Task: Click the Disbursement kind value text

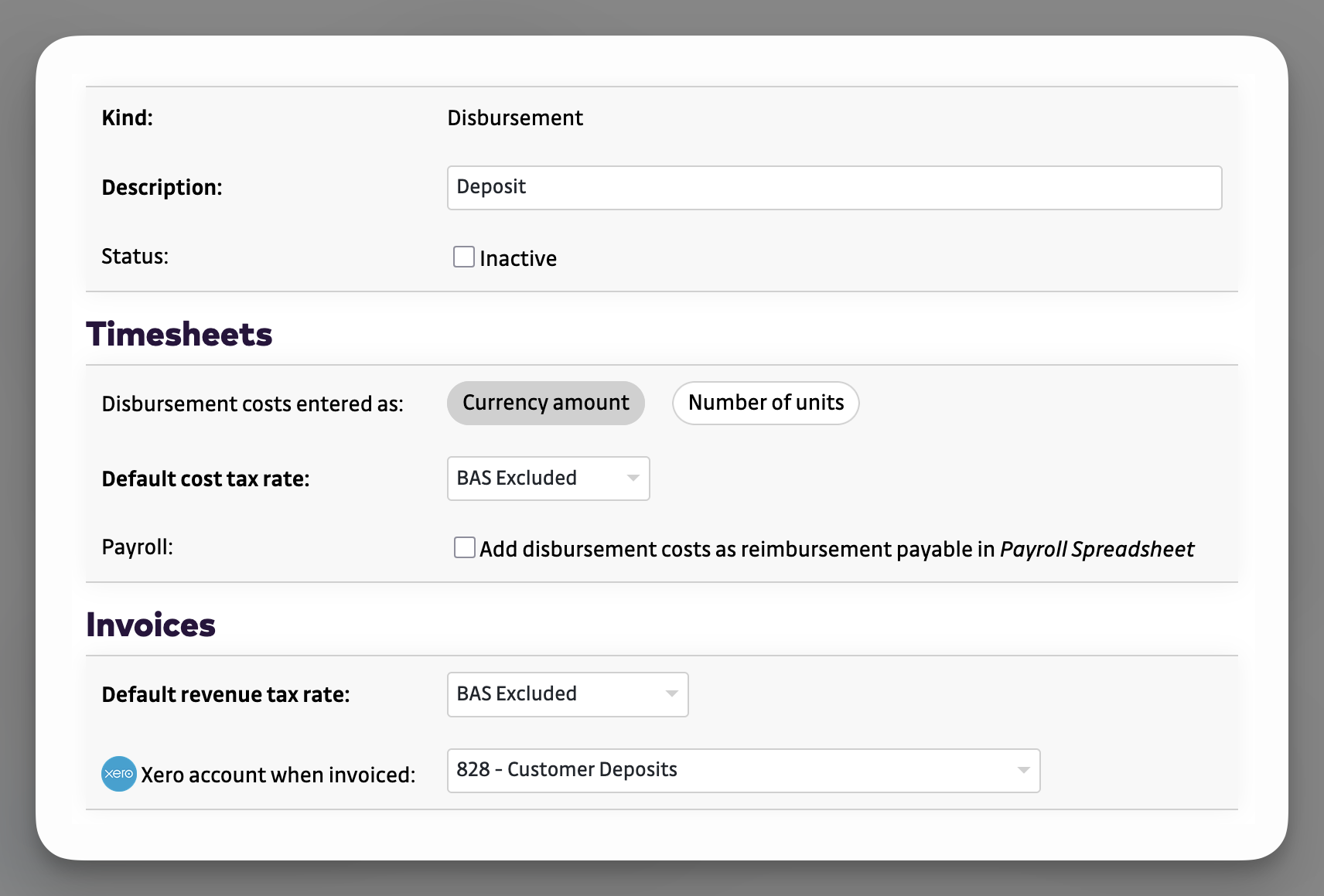Action: pos(515,118)
